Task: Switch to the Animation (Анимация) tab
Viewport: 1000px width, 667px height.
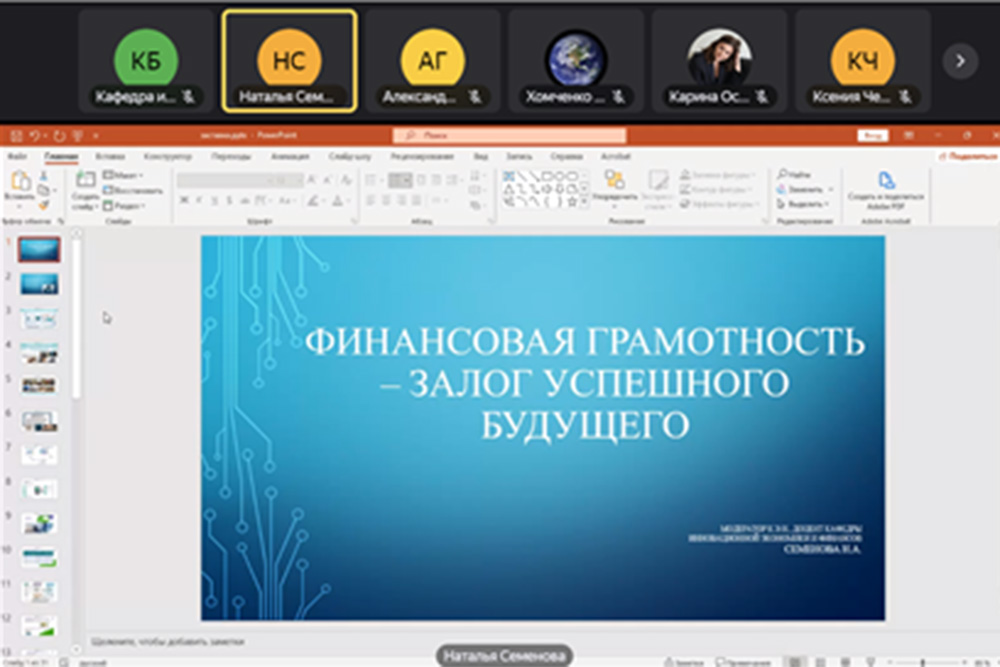Action: (289, 157)
